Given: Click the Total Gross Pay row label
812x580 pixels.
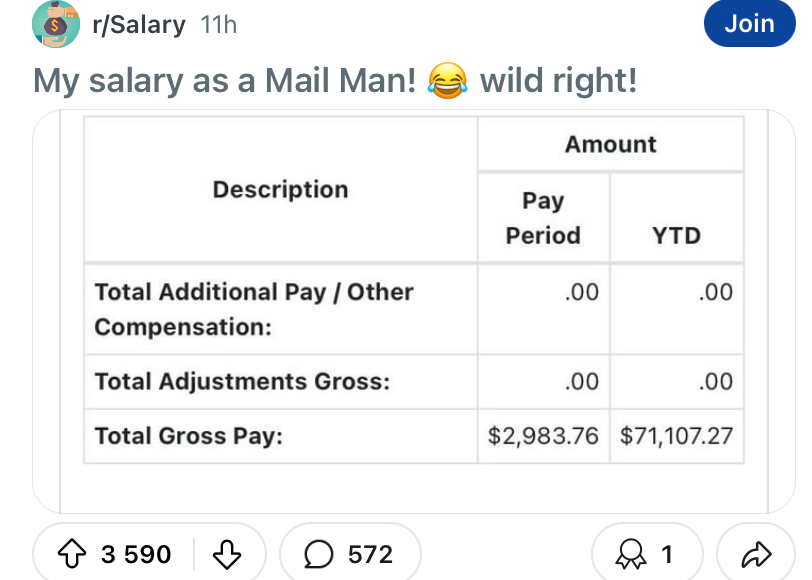Looking at the screenshot, I should click(x=188, y=436).
